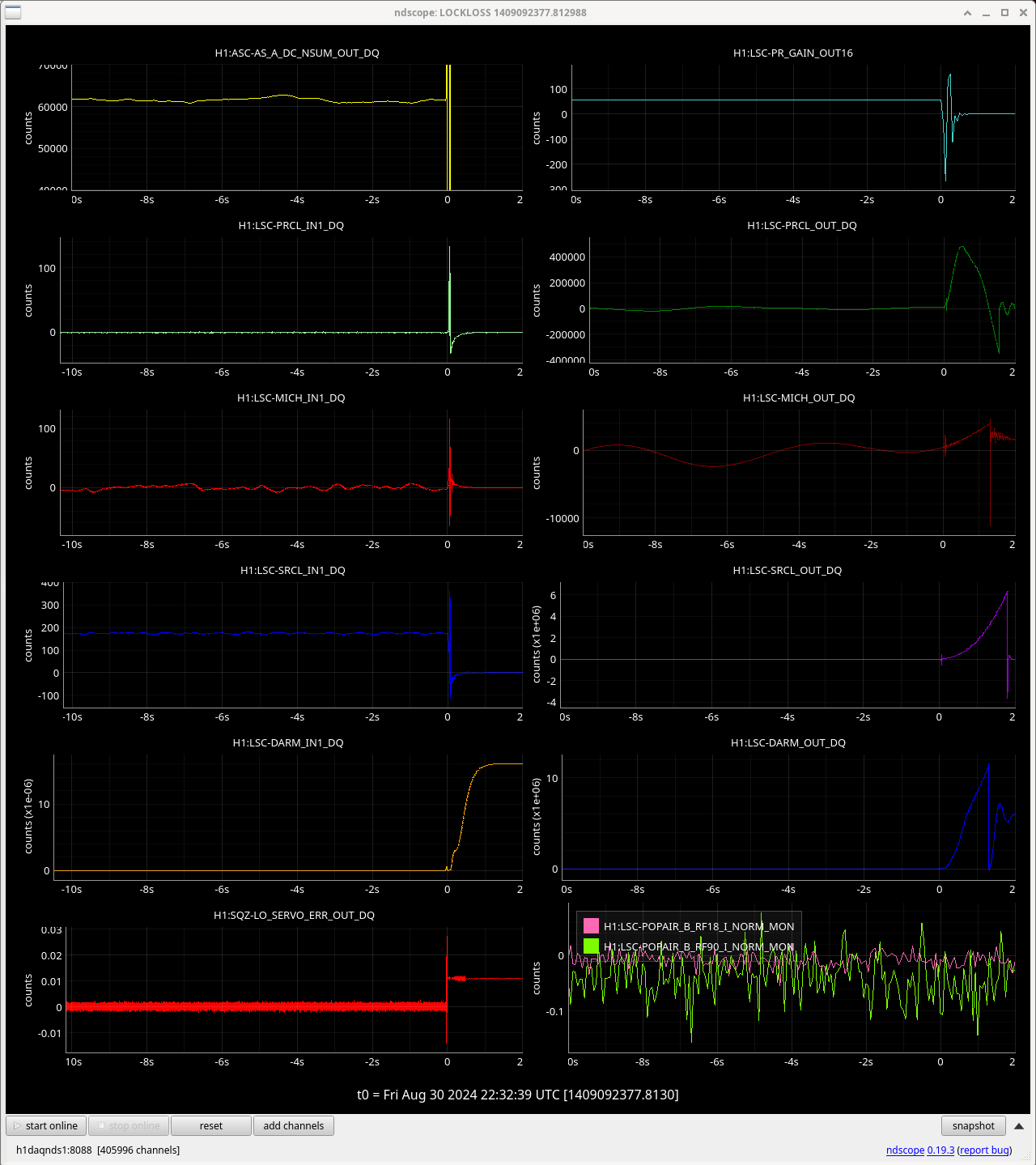Close the ndscope window
This screenshot has width=1036, height=1165.
pyautogui.click(x=1022, y=13)
